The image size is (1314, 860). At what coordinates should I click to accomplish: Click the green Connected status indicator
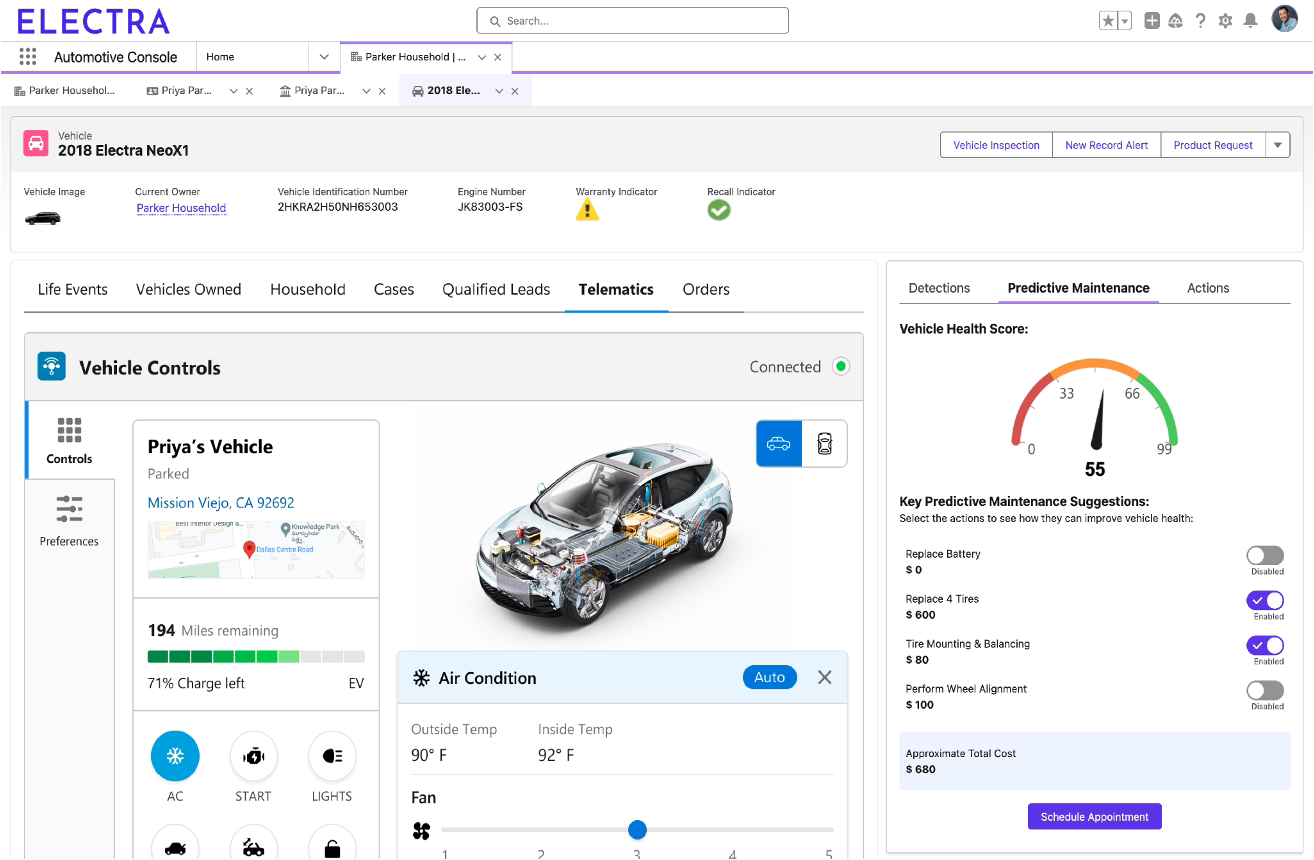(841, 367)
